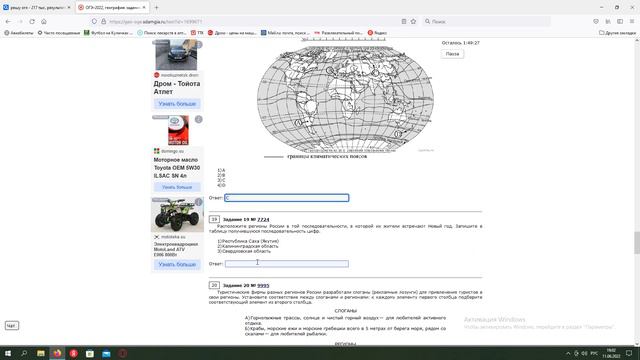Image resolution: width=640 pixels, height=360 pixels.
Task: Open 'Mail.ru почта, поиск' bookmark
Action: (x=285, y=33)
